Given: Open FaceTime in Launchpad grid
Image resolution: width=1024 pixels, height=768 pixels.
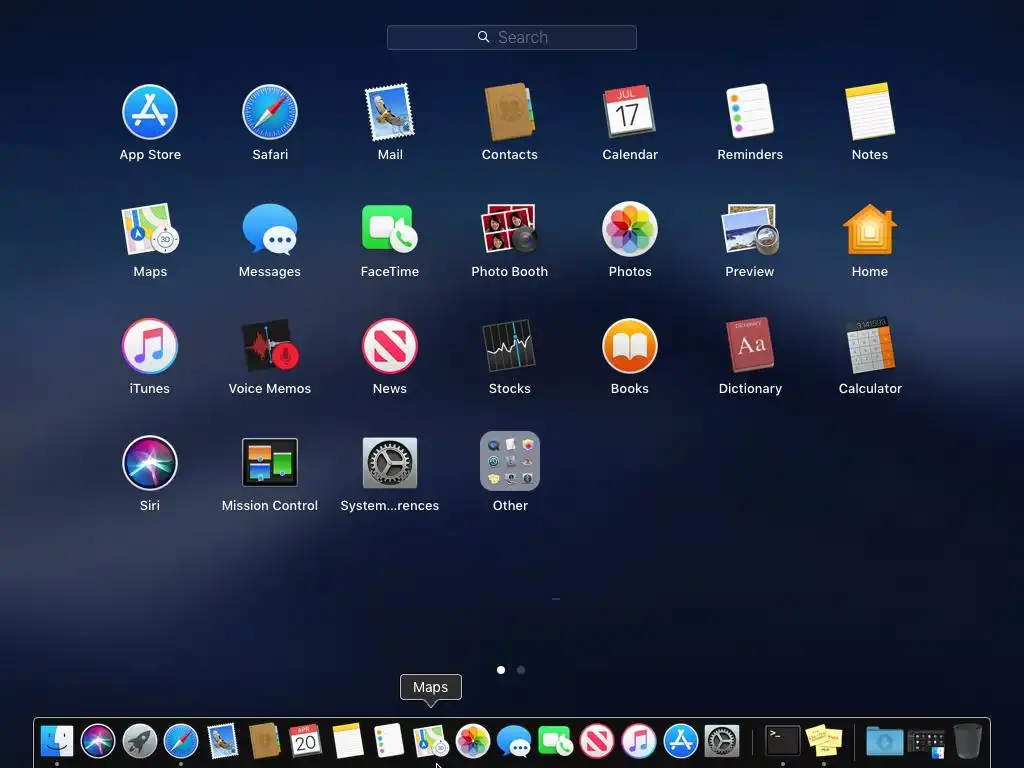Looking at the screenshot, I should coord(389,229).
